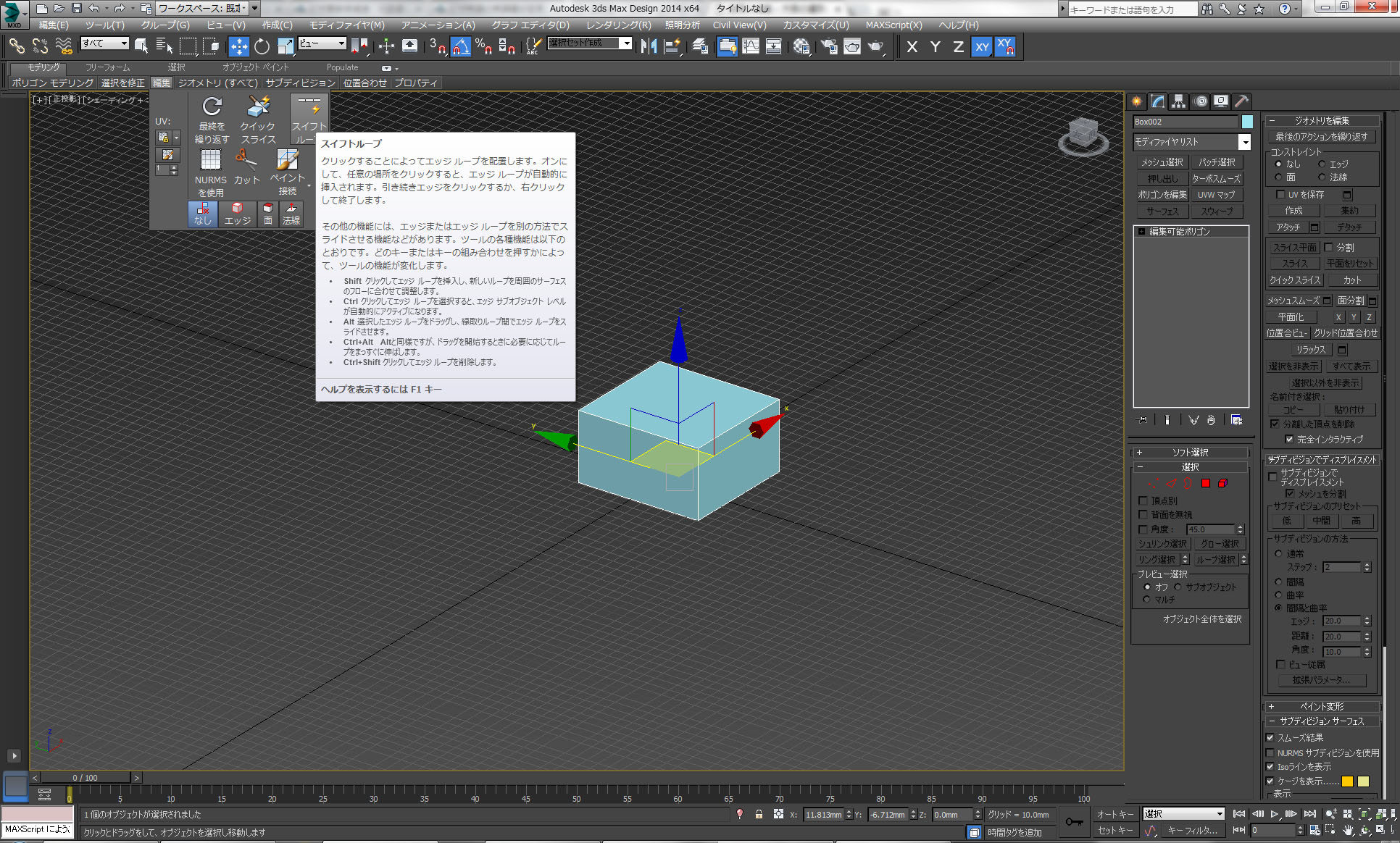Expand the ソフト選択 rollout
The image size is (1400, 843).
coord(1190,452)
